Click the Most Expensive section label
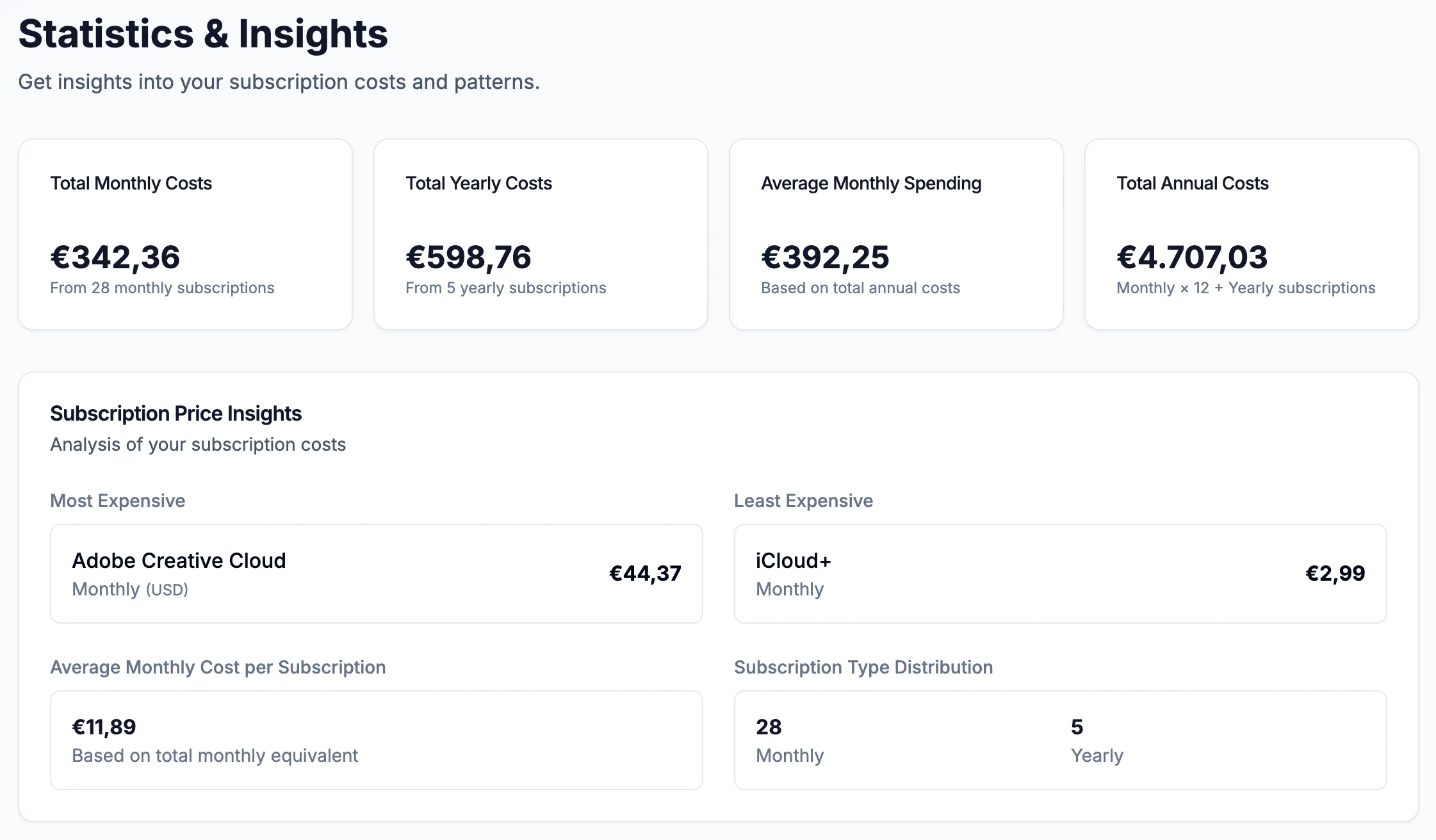The image size is (1436, 840). tap(118, 501)
